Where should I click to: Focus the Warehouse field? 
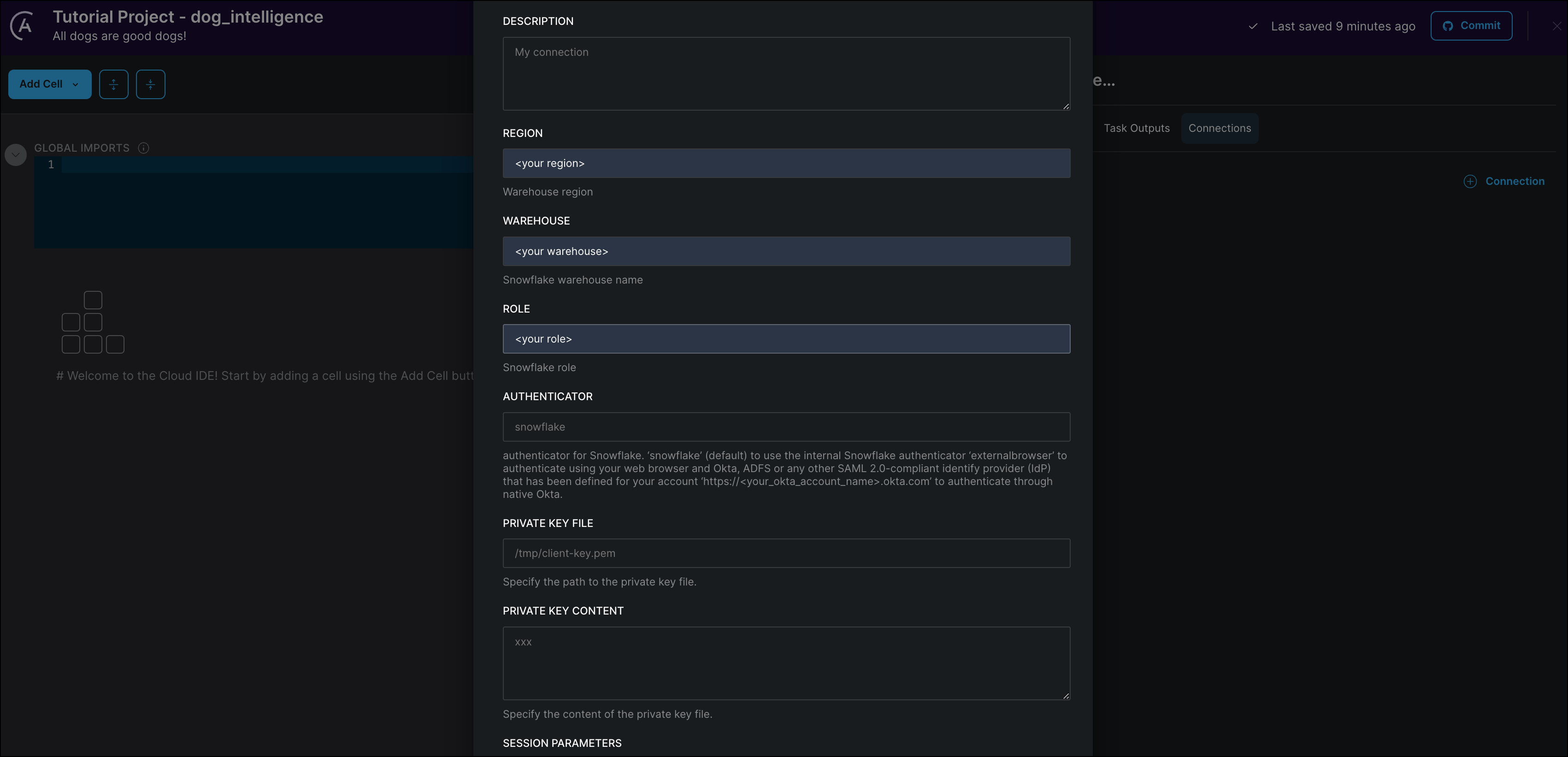(x=786, y=251)
